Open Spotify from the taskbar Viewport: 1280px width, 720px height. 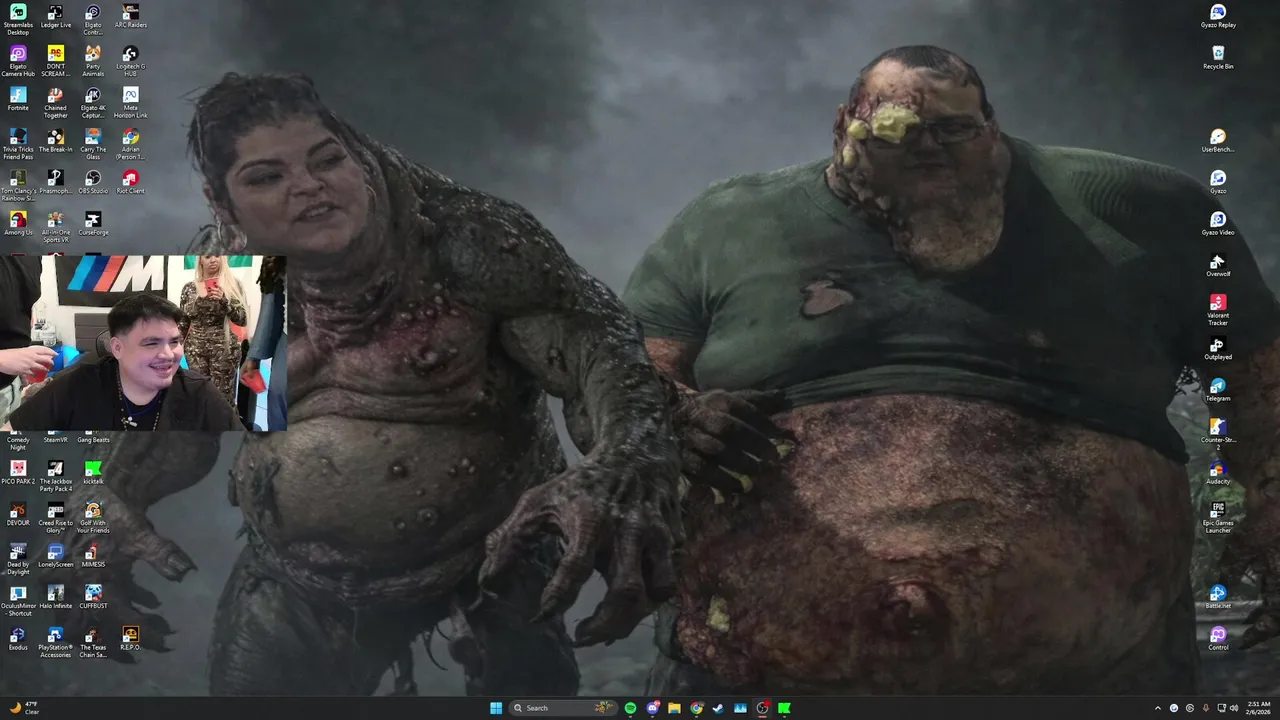coord(630,708)
